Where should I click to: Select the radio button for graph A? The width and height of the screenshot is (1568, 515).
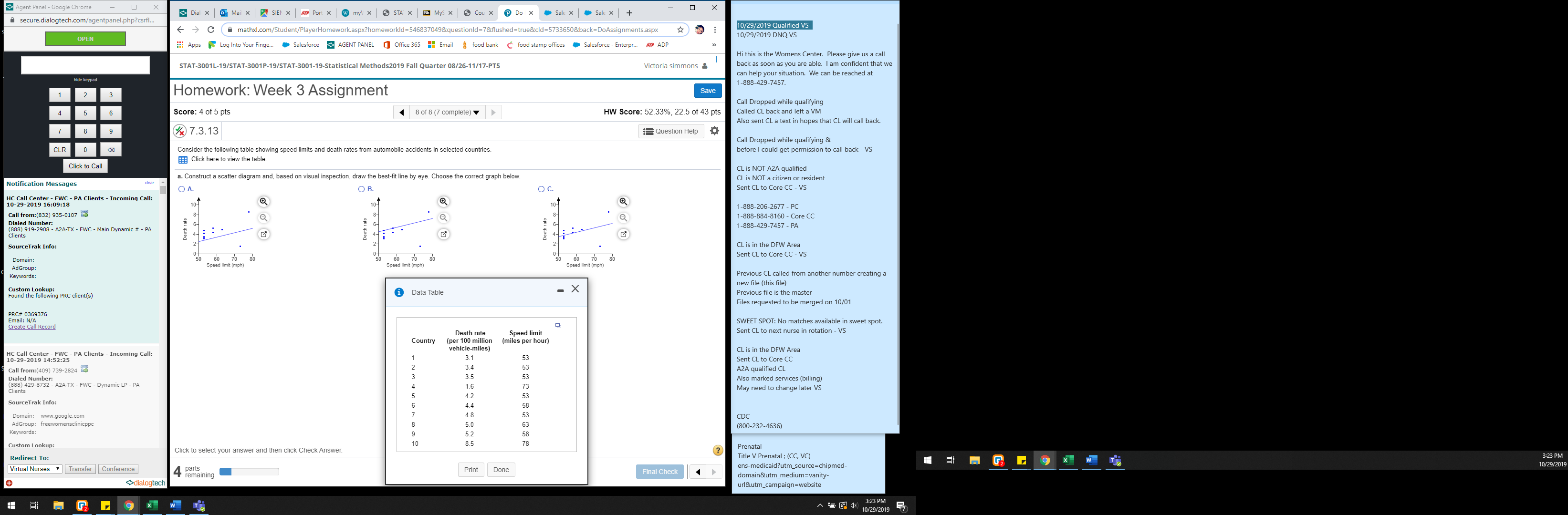(x=181, y=188)
